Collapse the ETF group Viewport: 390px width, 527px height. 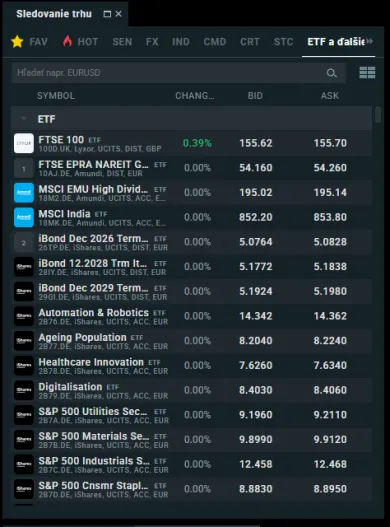click(24, 119)
